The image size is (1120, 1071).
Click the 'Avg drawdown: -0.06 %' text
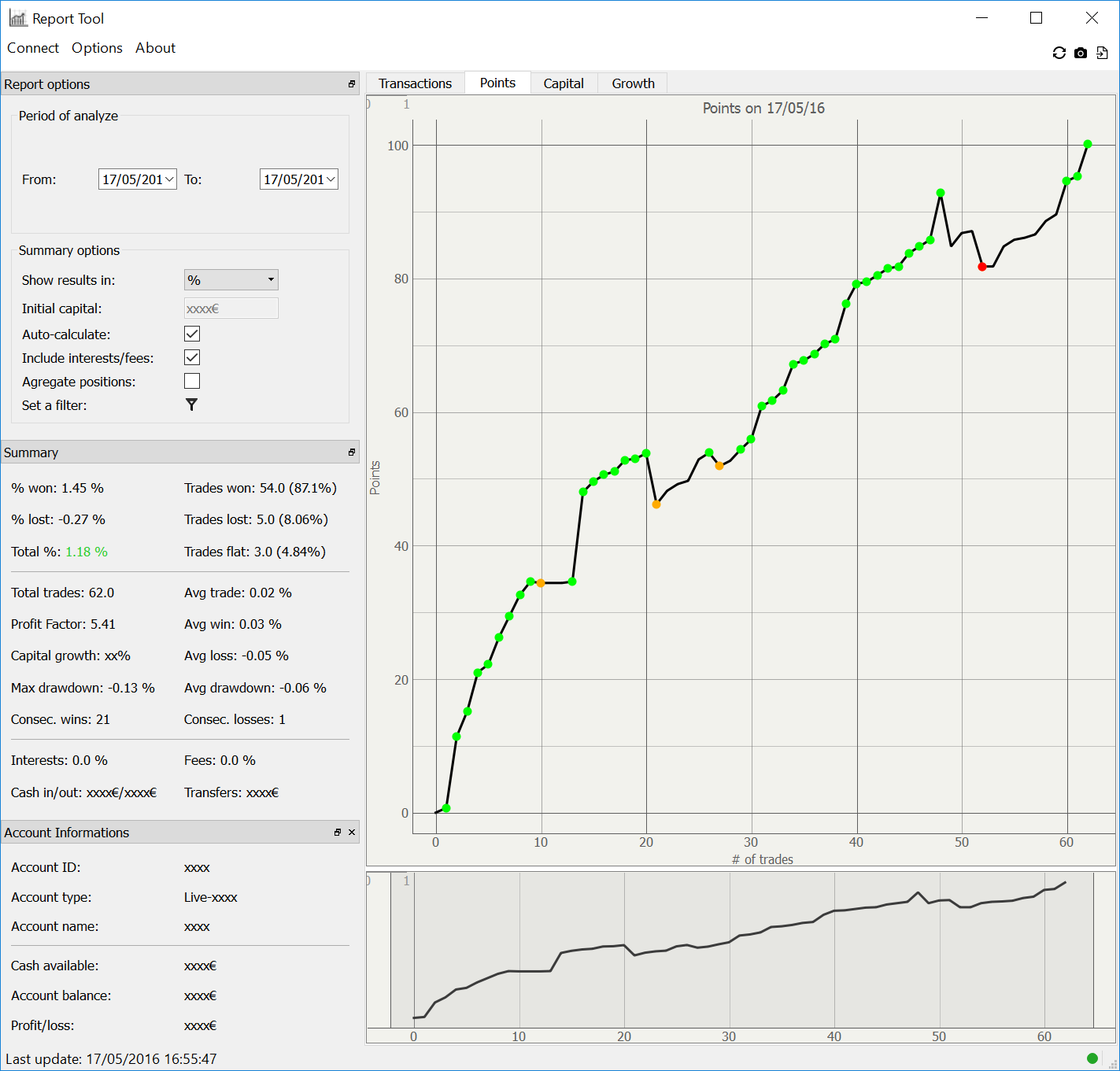click(x=255, y=688)
